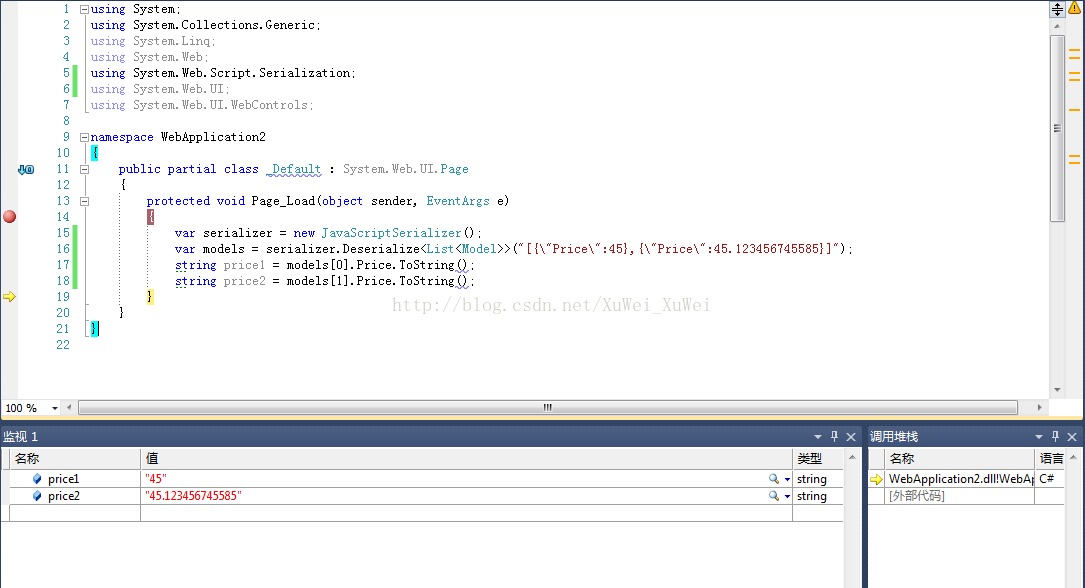The height and width of the screenshot is (588, 1085).
Task: Click JavaScriptSerializer on line 15
Action: (391, 233)
